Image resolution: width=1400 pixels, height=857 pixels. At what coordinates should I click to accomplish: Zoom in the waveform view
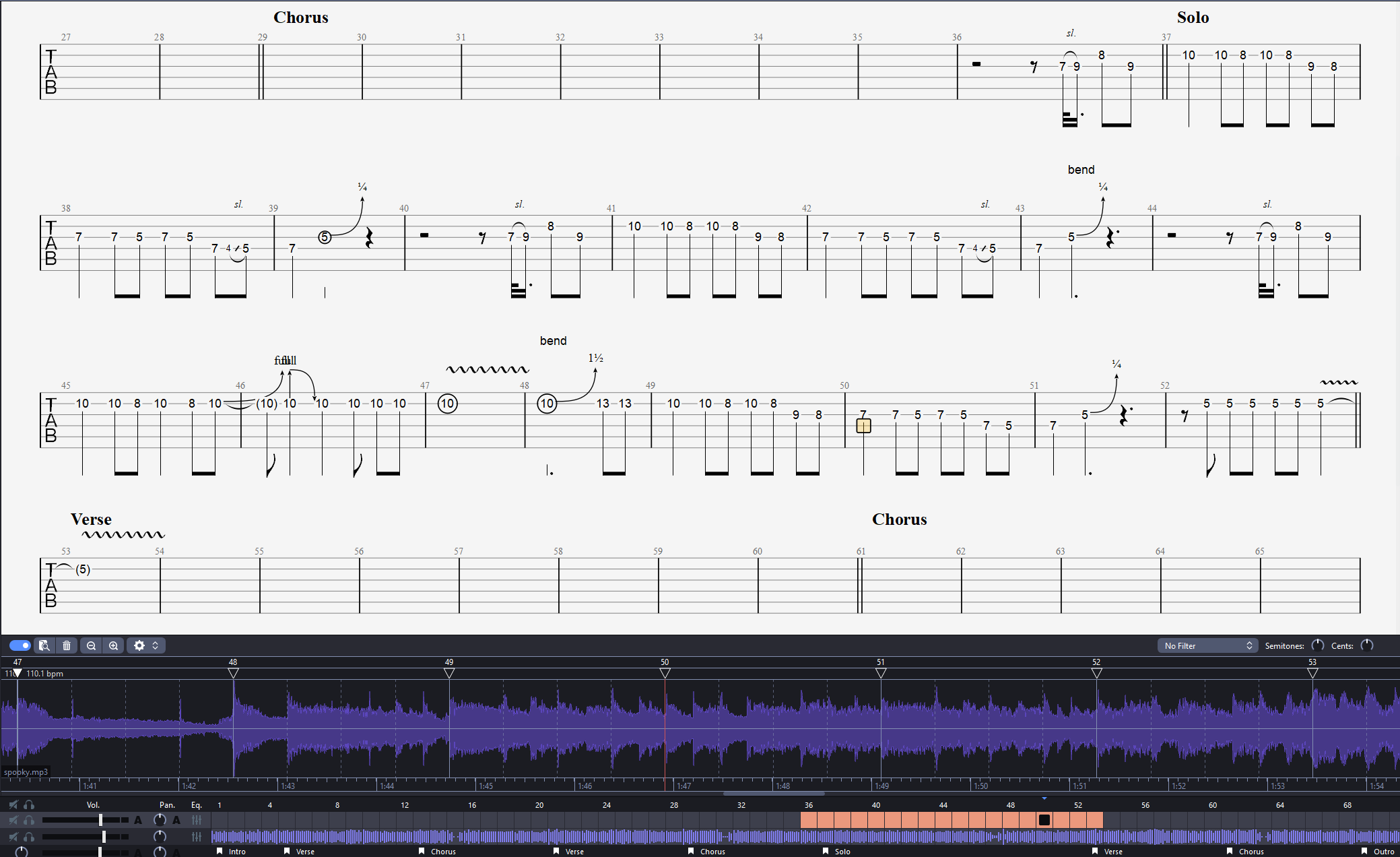pos(113,645)
